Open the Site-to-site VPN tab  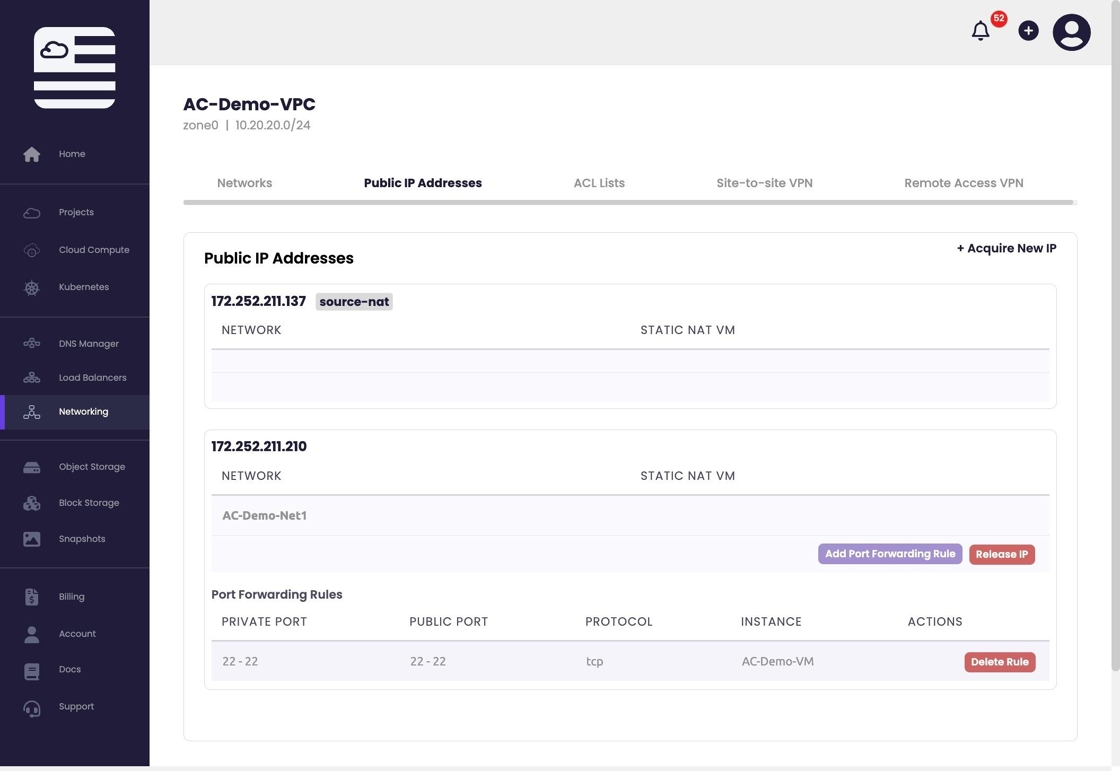pos(764,183)
